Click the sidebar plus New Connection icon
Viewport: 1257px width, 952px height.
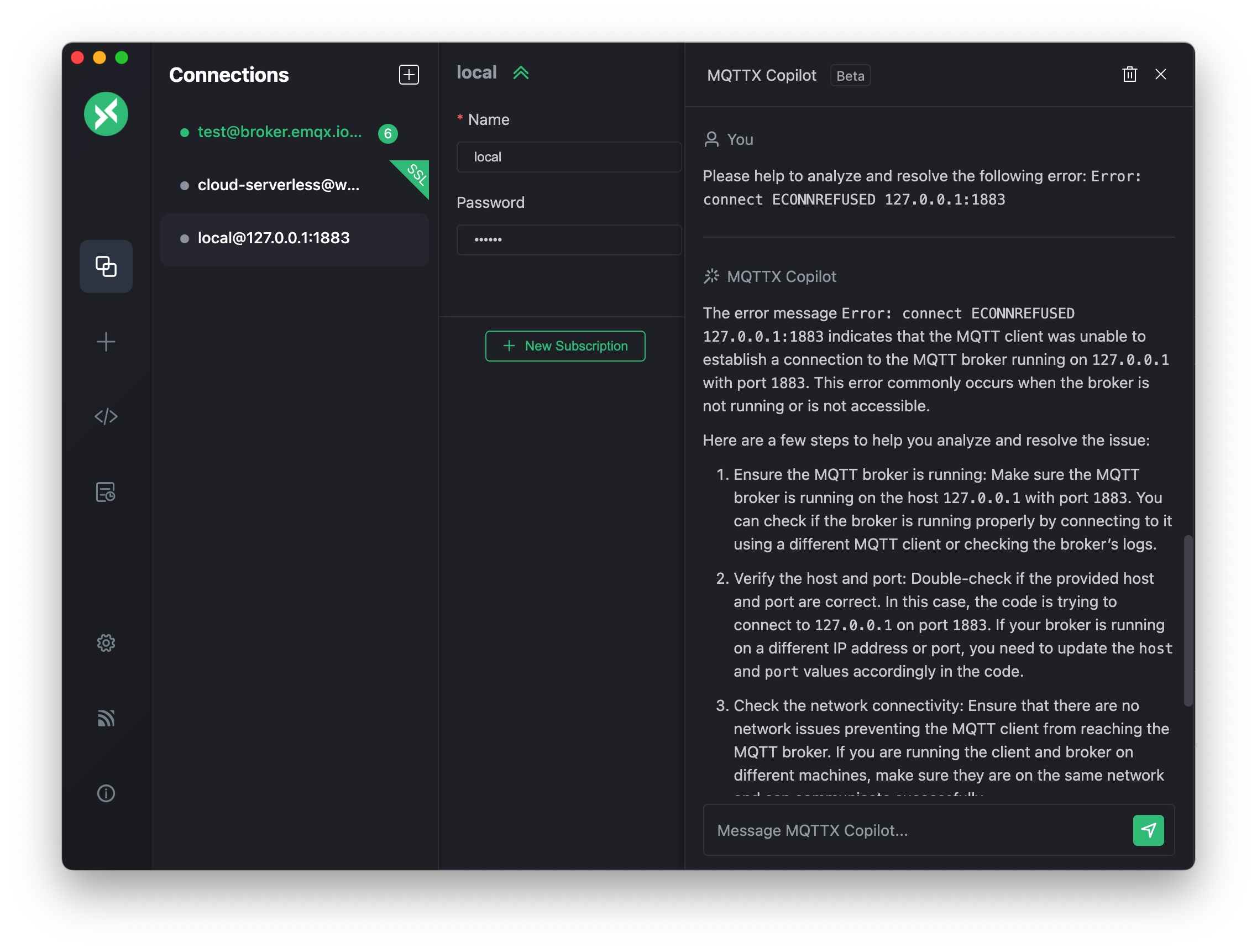pyautogui.click(x=106, y=342)
